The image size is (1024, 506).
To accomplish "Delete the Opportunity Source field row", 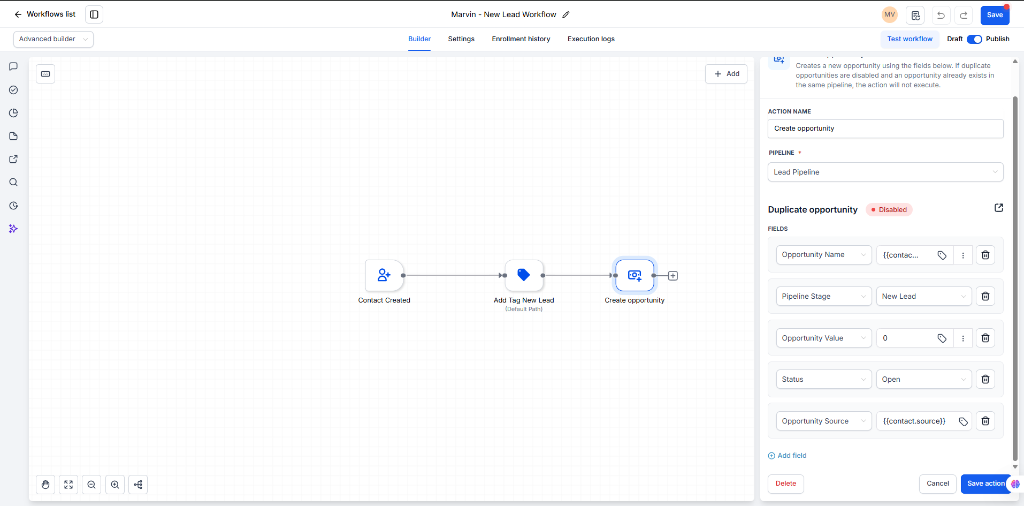I will tap(985, 421).
